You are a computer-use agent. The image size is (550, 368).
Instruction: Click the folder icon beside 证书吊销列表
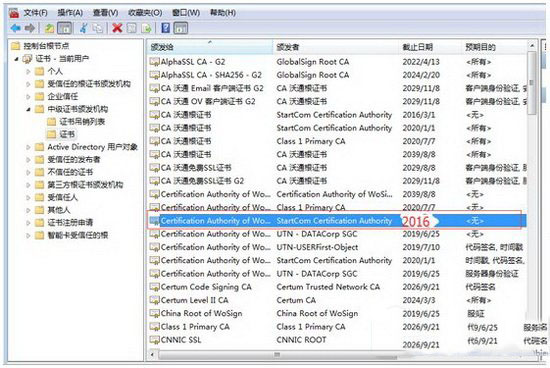52,122
